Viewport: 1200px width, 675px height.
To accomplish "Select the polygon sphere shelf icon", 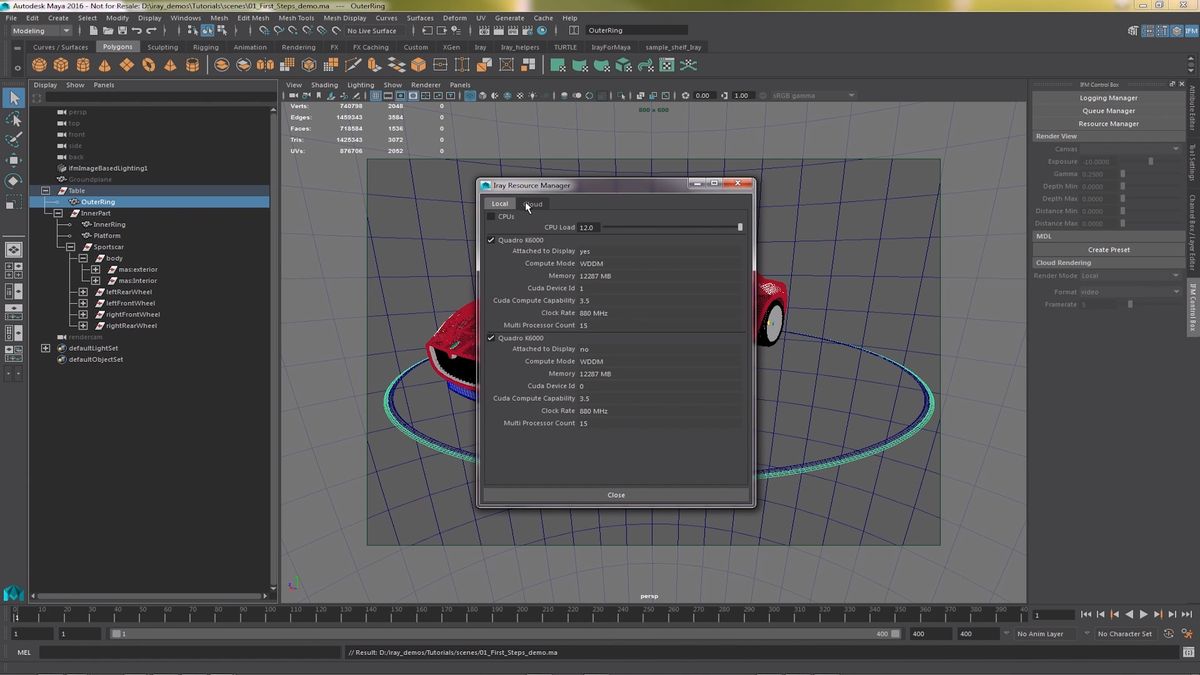I will tap(39, 65).
